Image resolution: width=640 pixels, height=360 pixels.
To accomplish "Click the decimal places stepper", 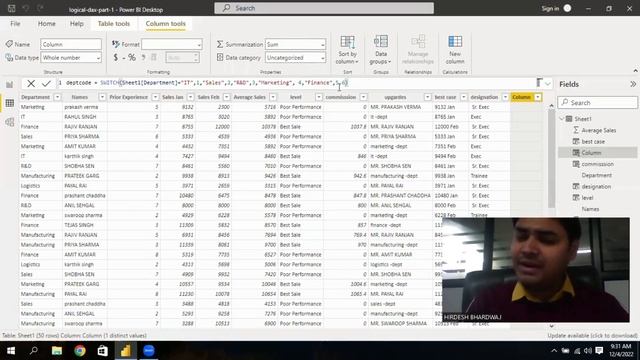I will coord(196,58).
